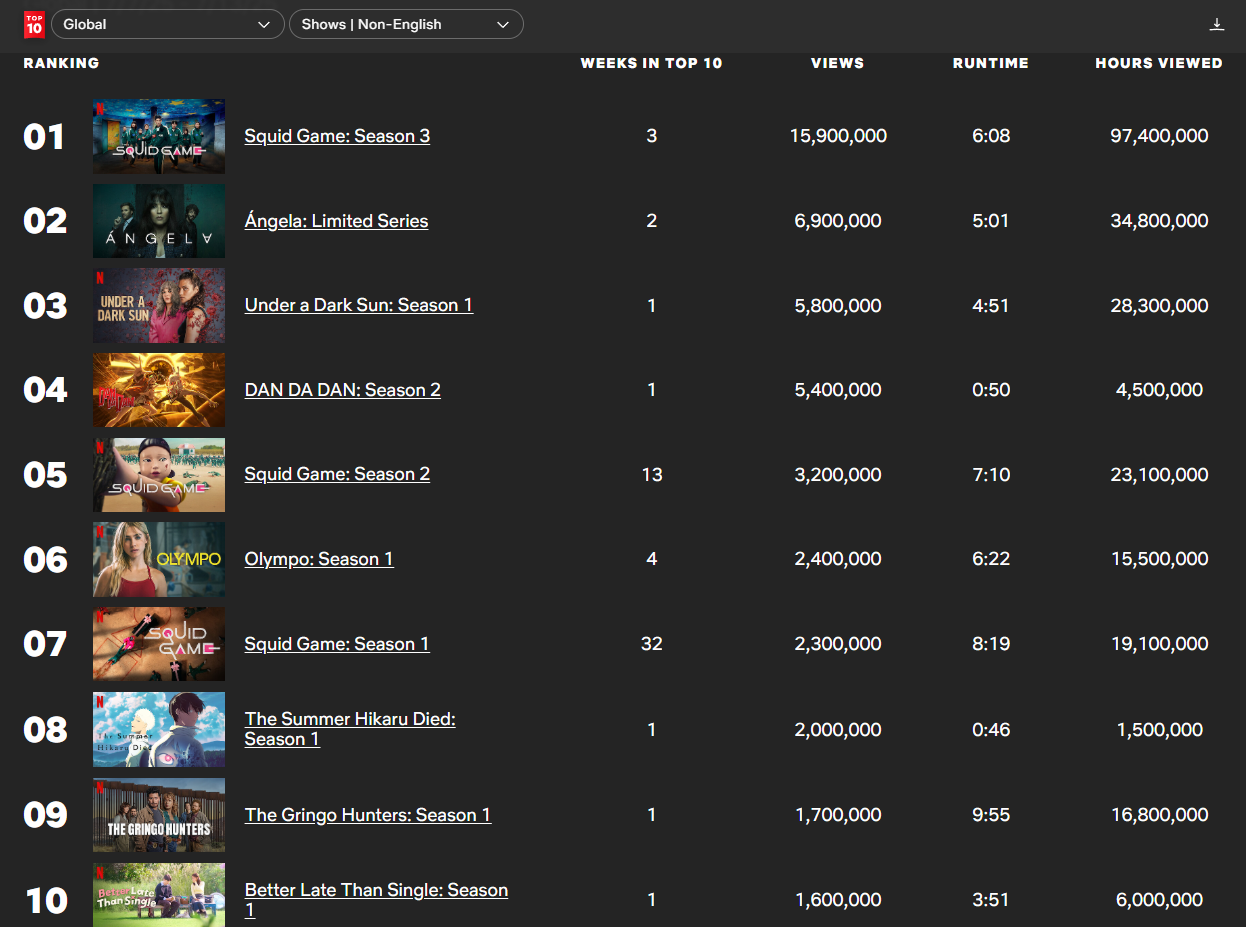Click the 13 weeks in top 10 value
The image size is (1246, 927).
(652, 474)
